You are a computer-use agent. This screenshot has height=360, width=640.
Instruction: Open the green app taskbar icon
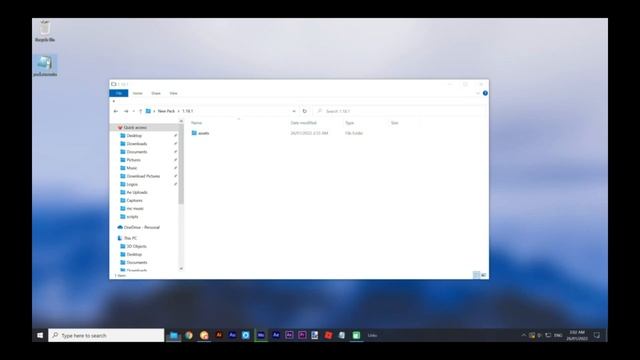(356, 336)
